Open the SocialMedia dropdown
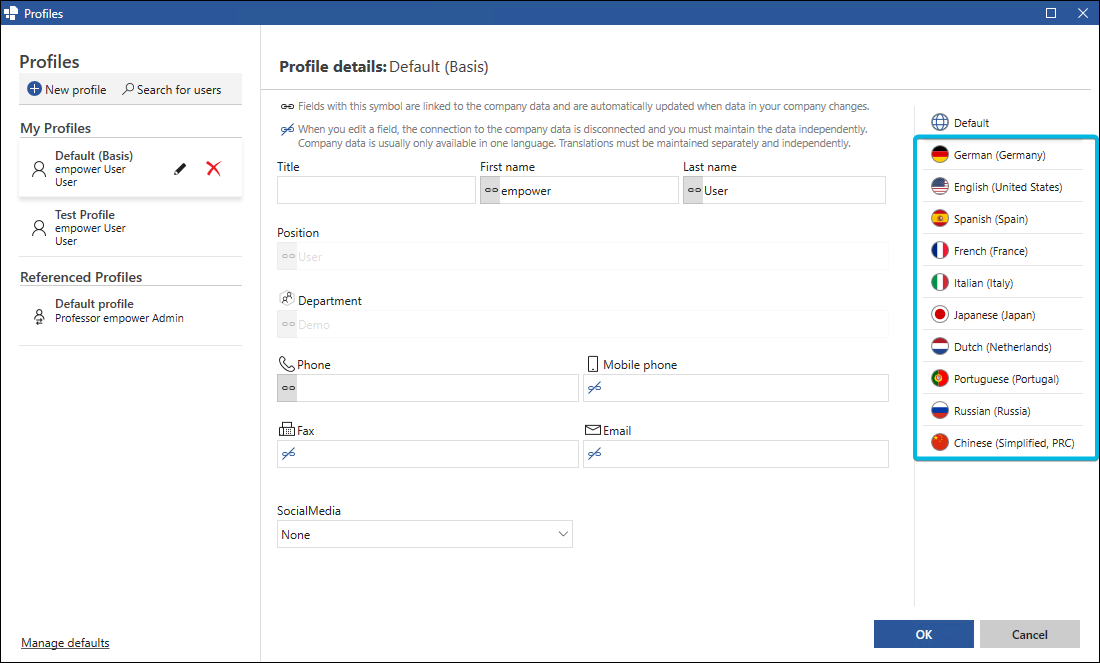Image resolution: width=1100 pixels, height=663 pixels. pyautogui.click(x=424, y=534)
